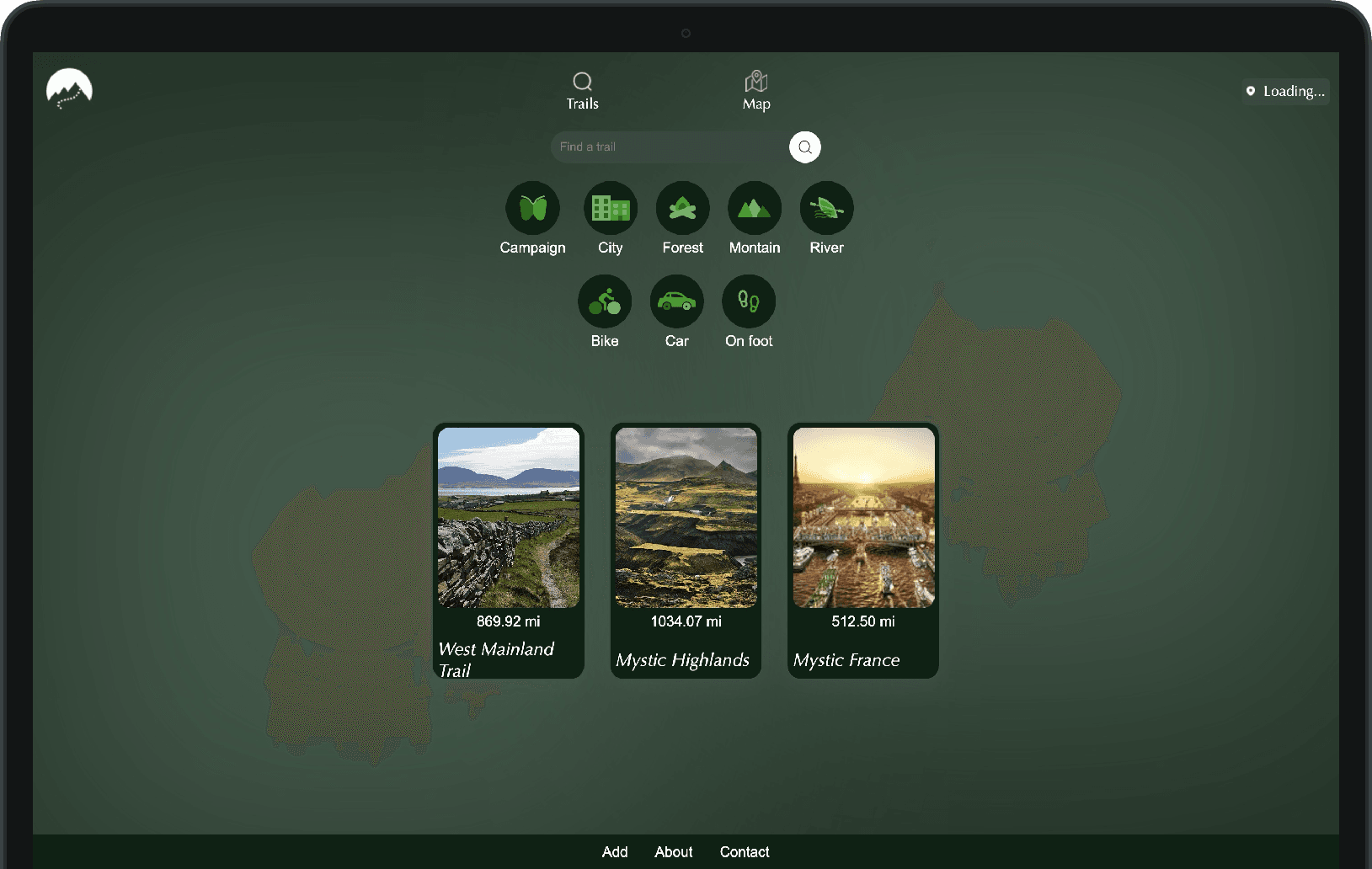
Task: Enable the Forest category filter
Action: pos(682,208)
